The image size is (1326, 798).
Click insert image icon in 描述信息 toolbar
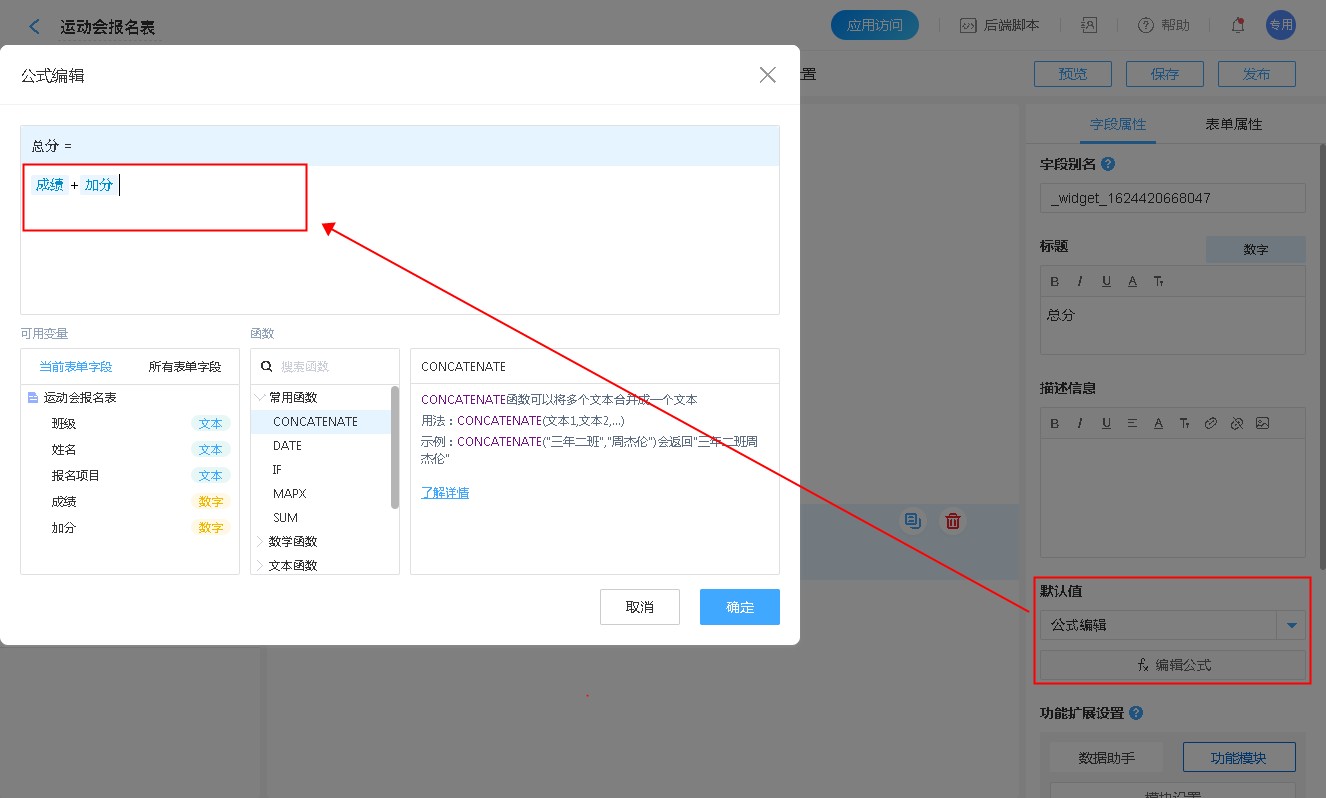click(x=1262, y=423)
